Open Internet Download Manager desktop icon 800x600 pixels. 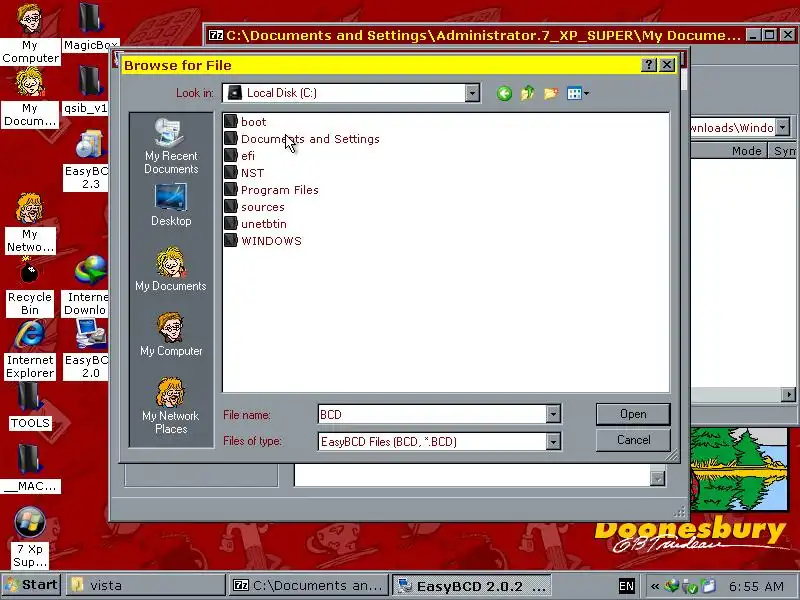click(x=87, y=287)
